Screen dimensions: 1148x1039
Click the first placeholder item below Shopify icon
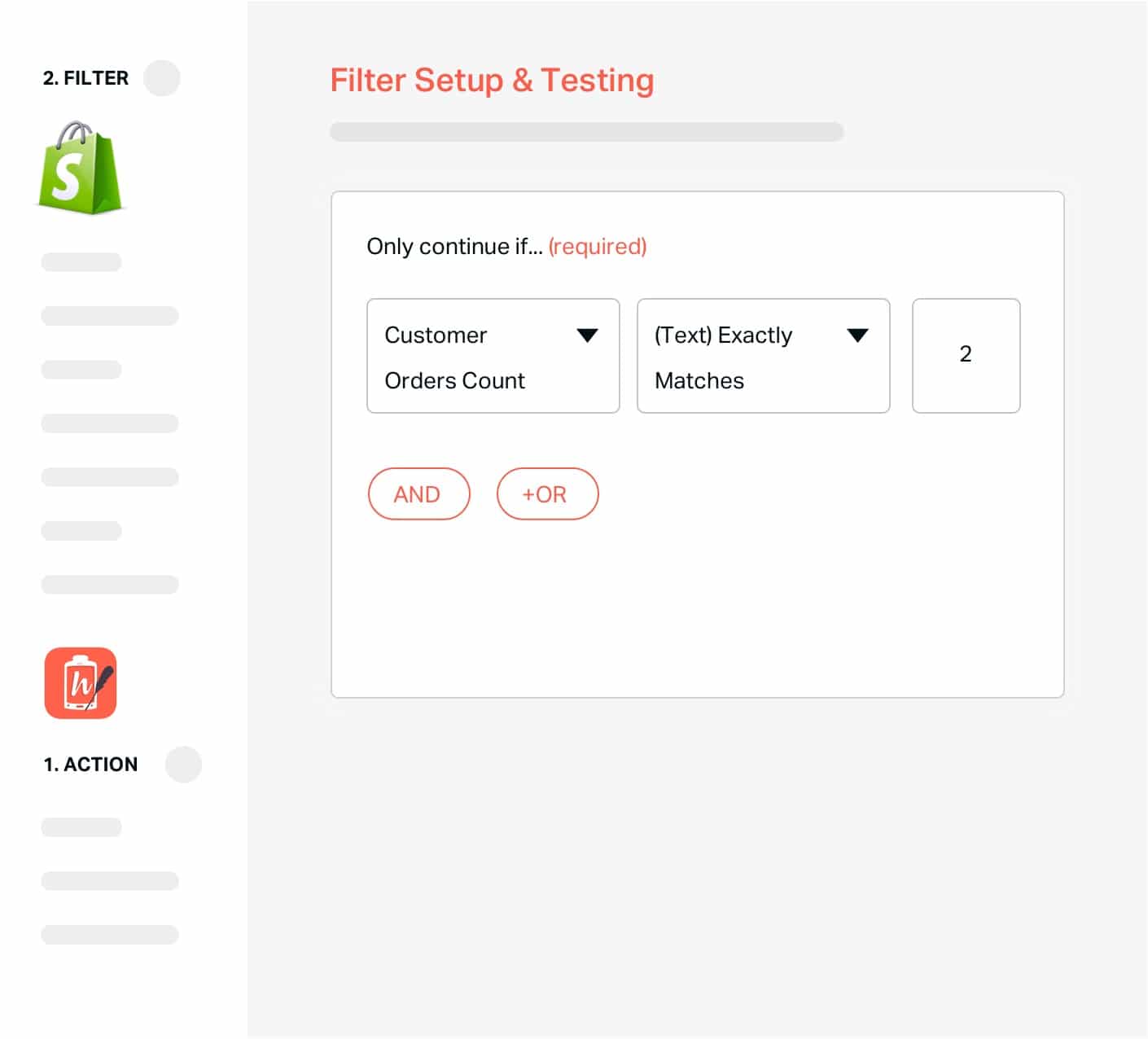pyautogui.click(x=81, y=262)
